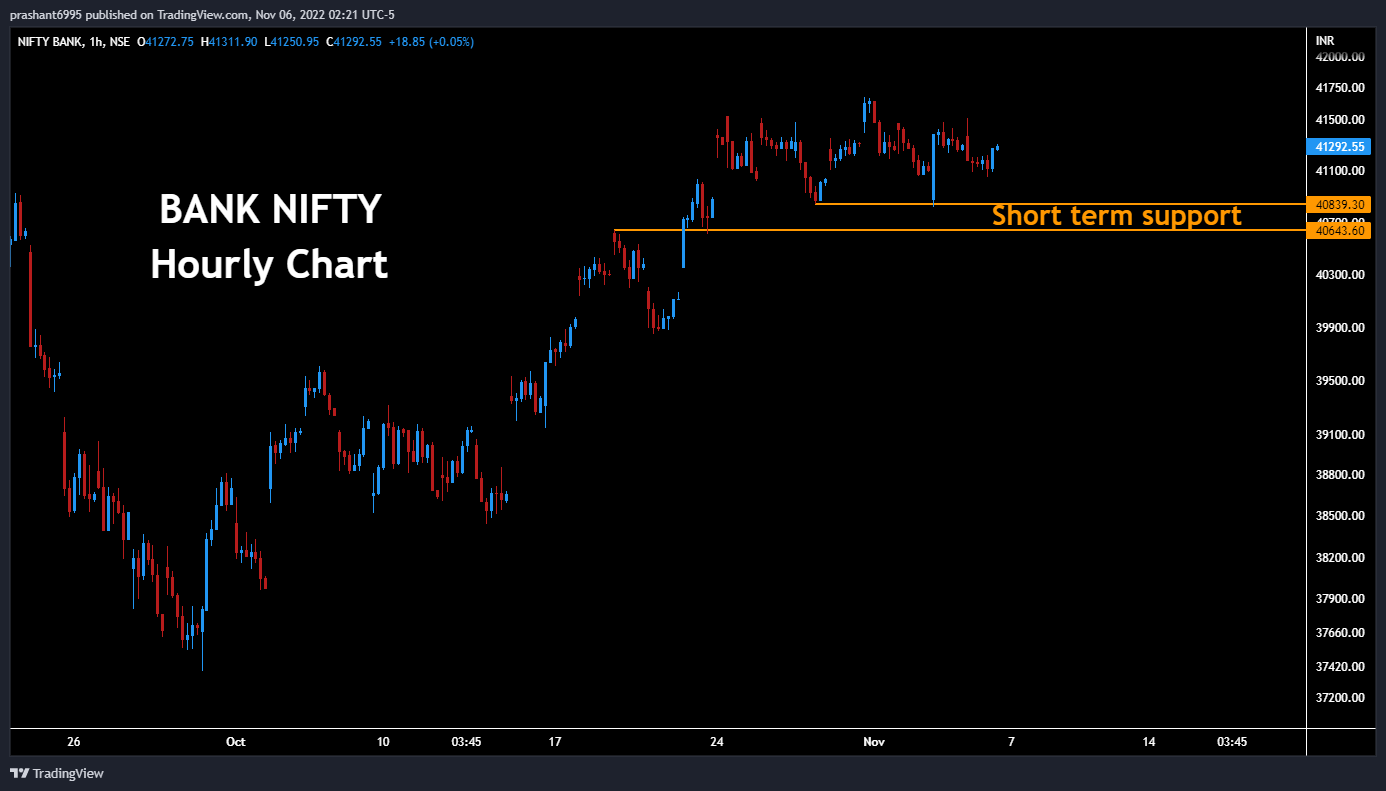The height and width of the screenshot is (791, 1386).
Task: Select the 40643.60 orange price label
Action: tap(1340, 231)
